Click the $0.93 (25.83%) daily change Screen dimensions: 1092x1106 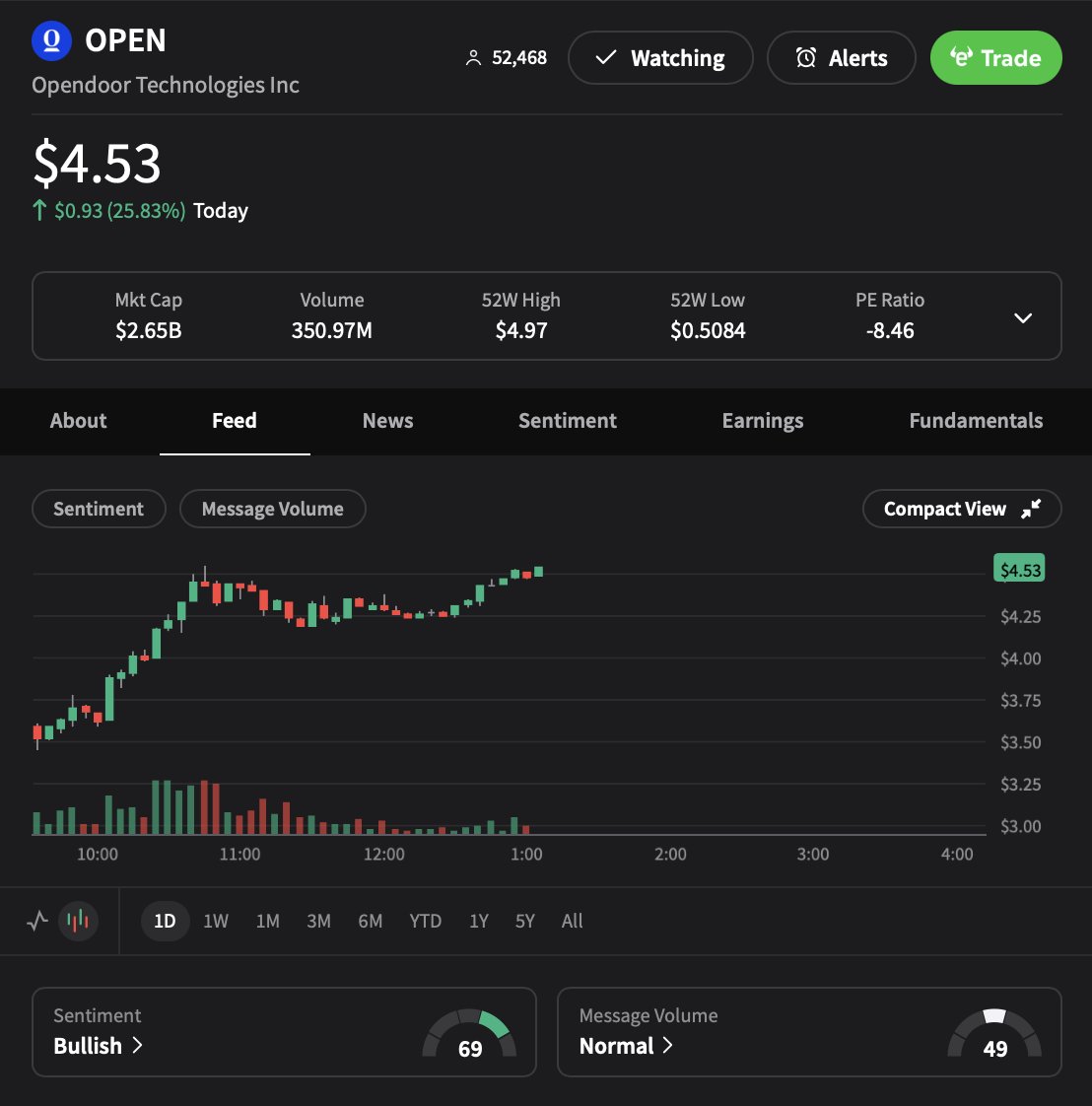pos(120,210)
